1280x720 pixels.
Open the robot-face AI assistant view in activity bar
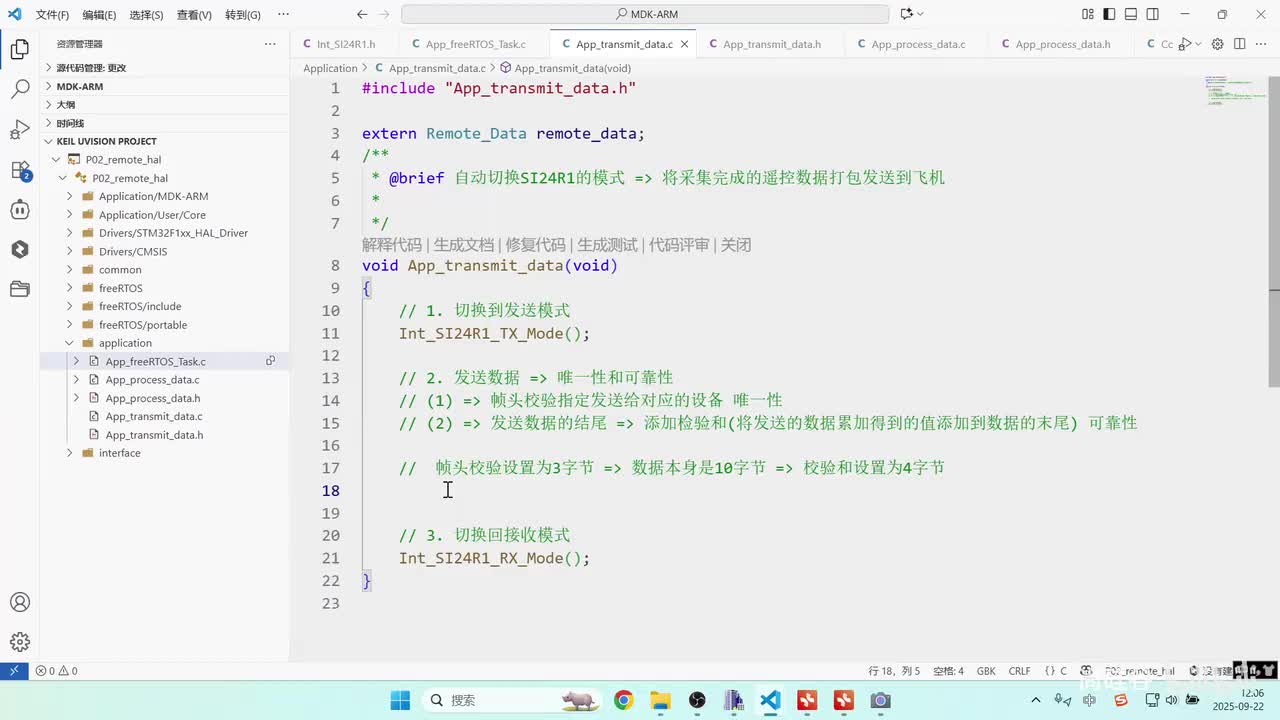pos(19,209)
